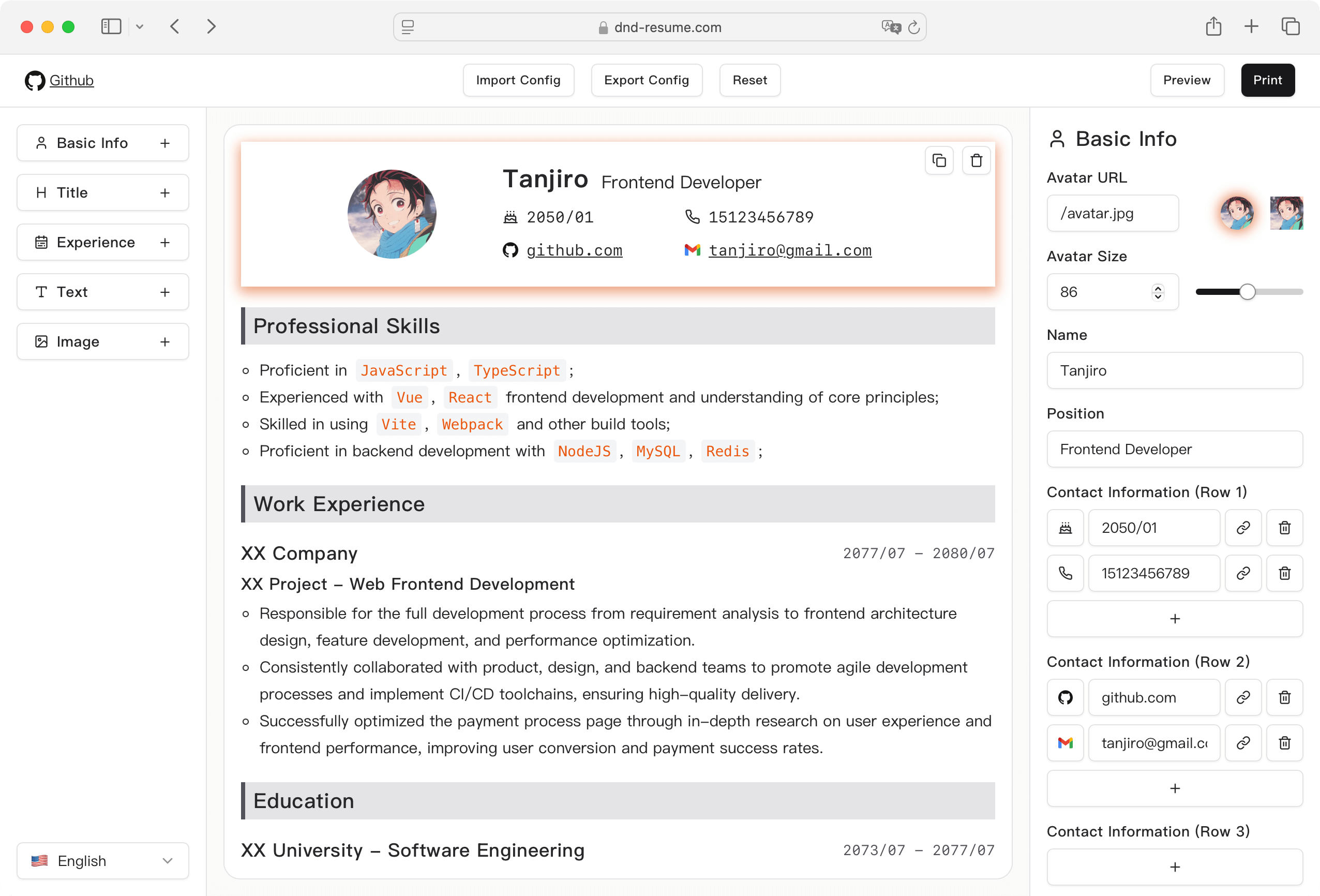Click the birthday cake icon button in Row 1
Viewport: 1320px width, 896px height.
(1065, 528)
